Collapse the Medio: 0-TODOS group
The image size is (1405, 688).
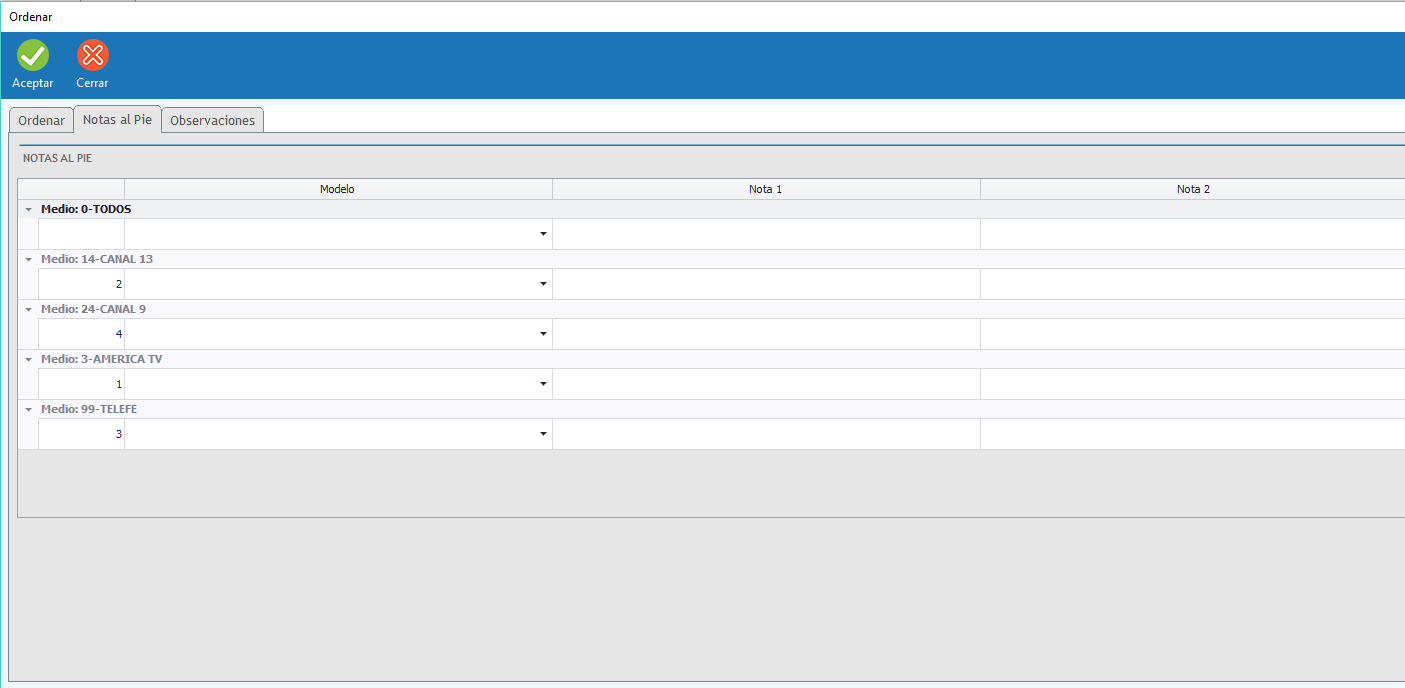[x=29, y=210]
